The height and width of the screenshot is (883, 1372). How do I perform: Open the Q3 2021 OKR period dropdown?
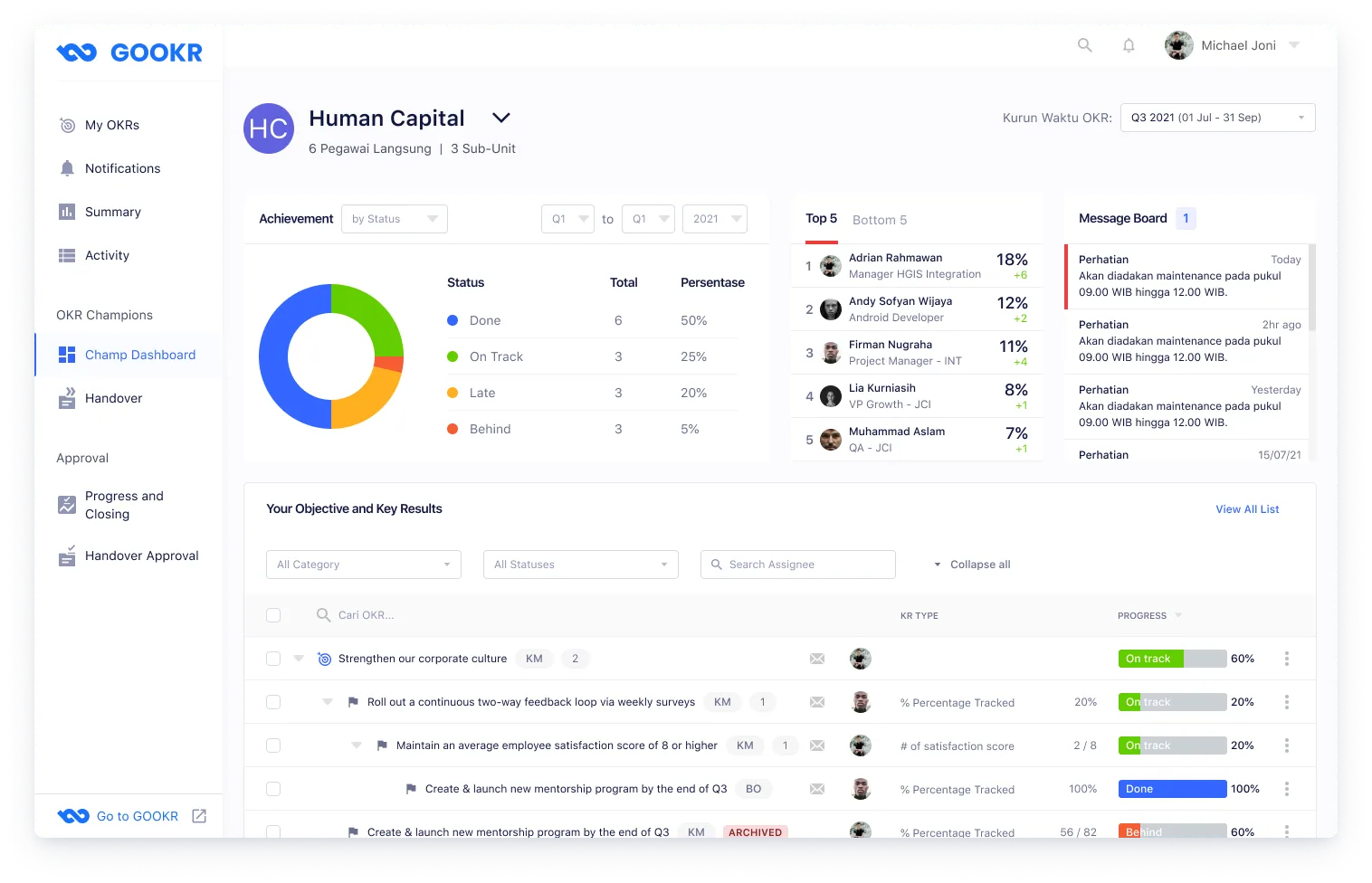(1217, 117)
